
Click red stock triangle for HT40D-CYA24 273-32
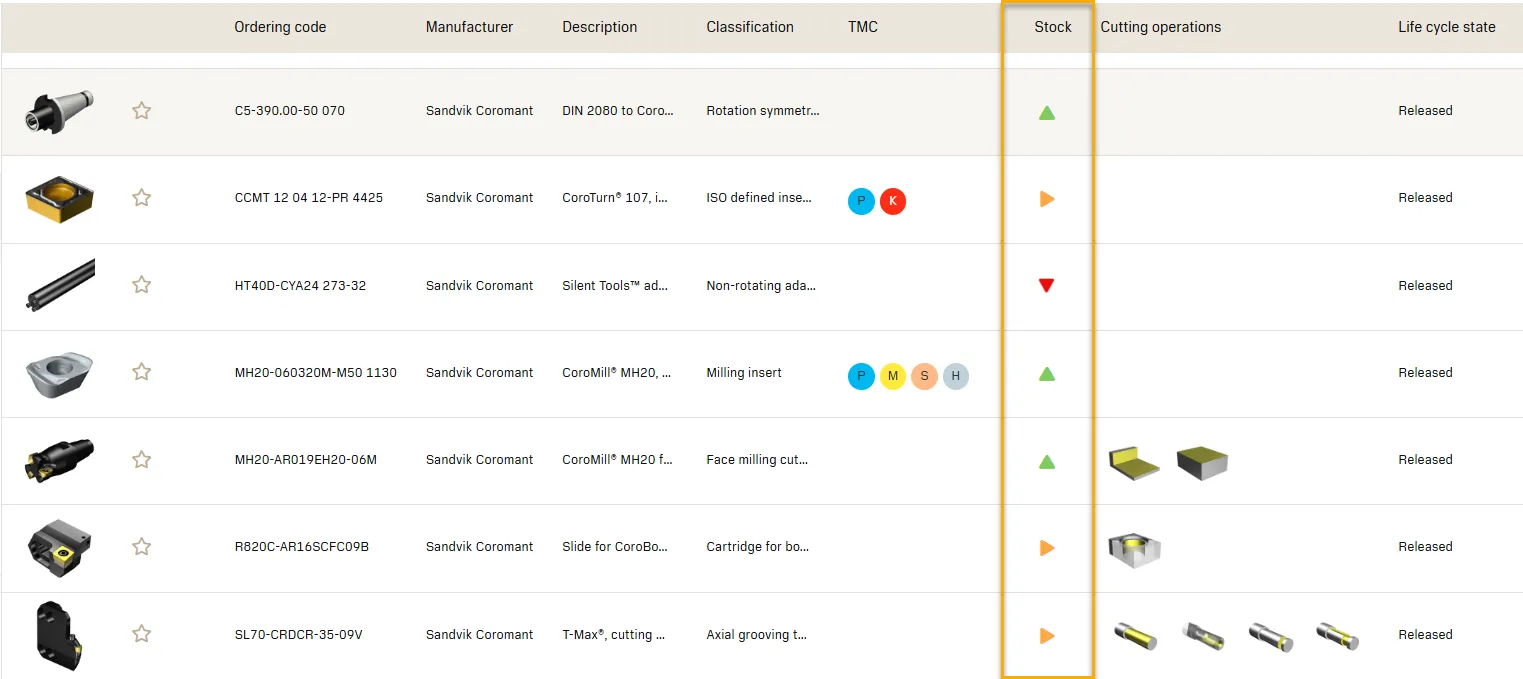(x=1047, y=286)
